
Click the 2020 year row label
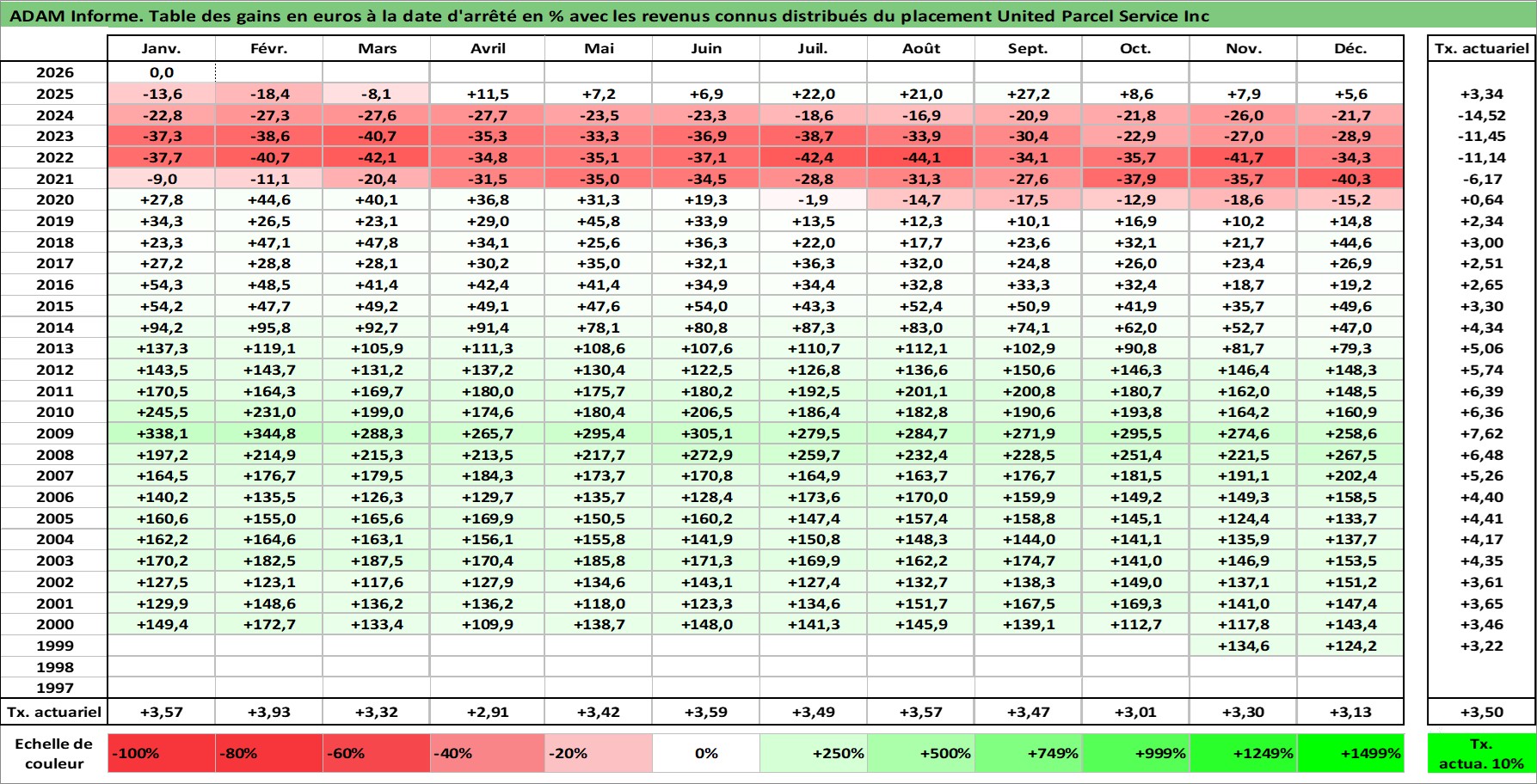(x=54, y=199)
